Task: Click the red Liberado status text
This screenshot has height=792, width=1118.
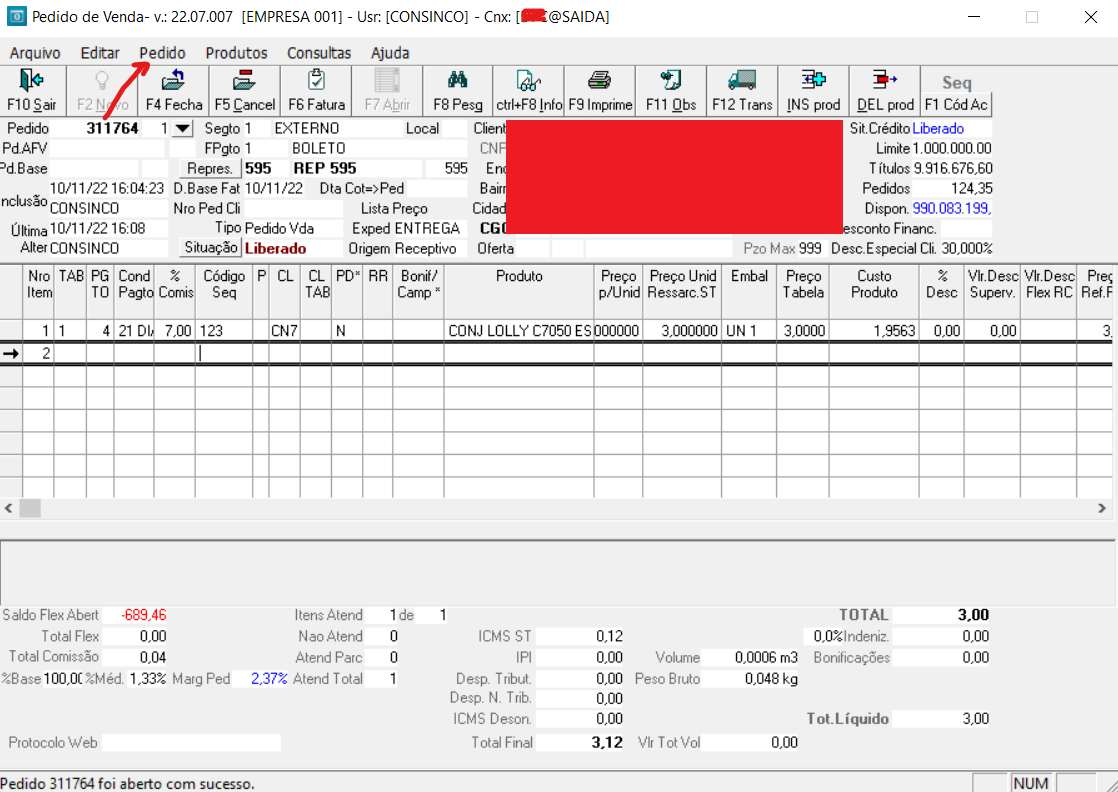Action: click(276, 248)
